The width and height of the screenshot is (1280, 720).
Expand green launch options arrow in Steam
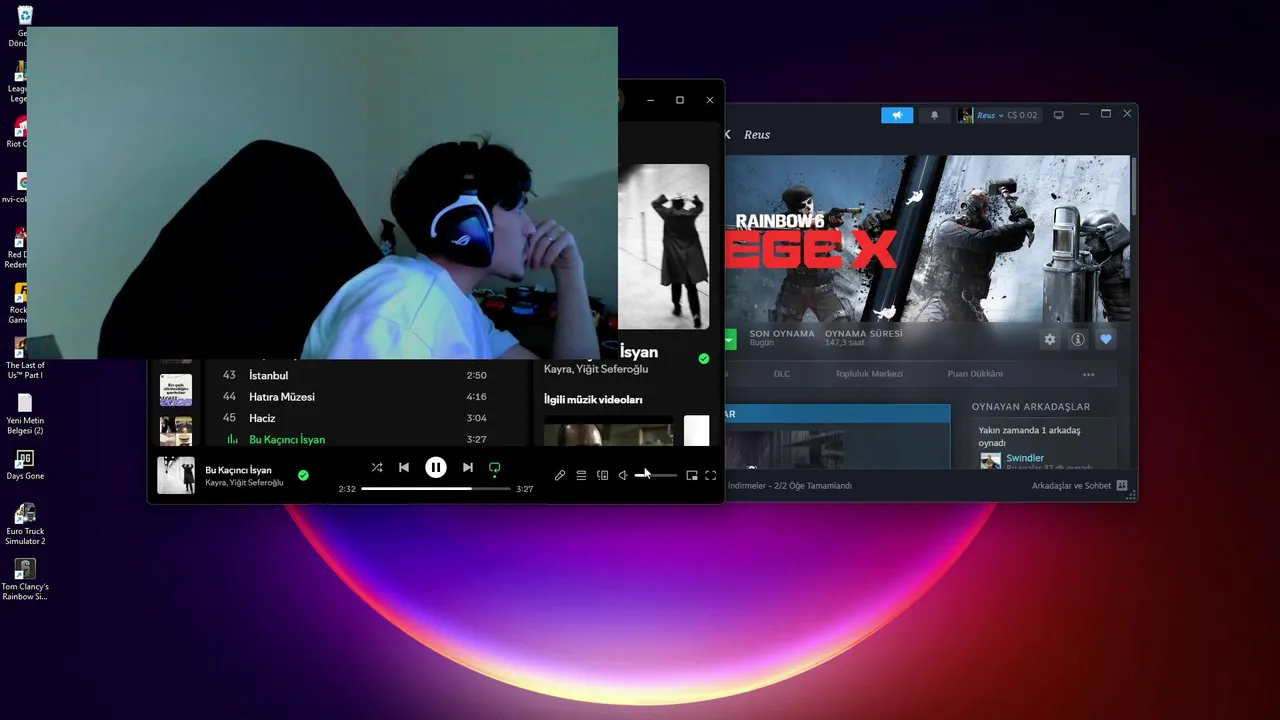click(730, 339)
